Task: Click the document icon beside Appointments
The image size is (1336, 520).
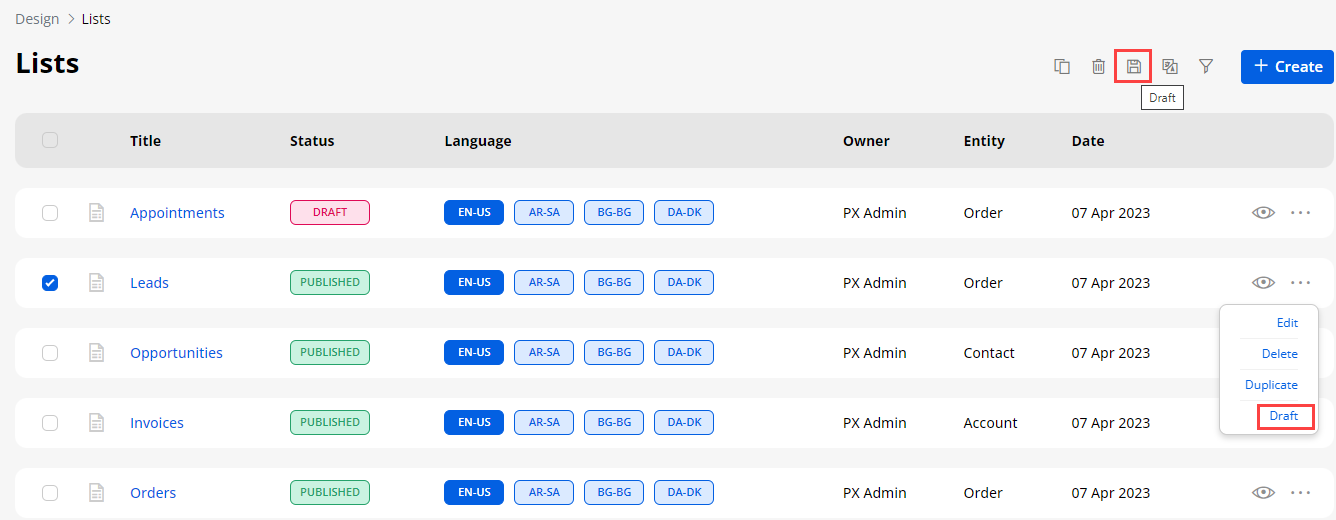Action: [x=97, y=213]
